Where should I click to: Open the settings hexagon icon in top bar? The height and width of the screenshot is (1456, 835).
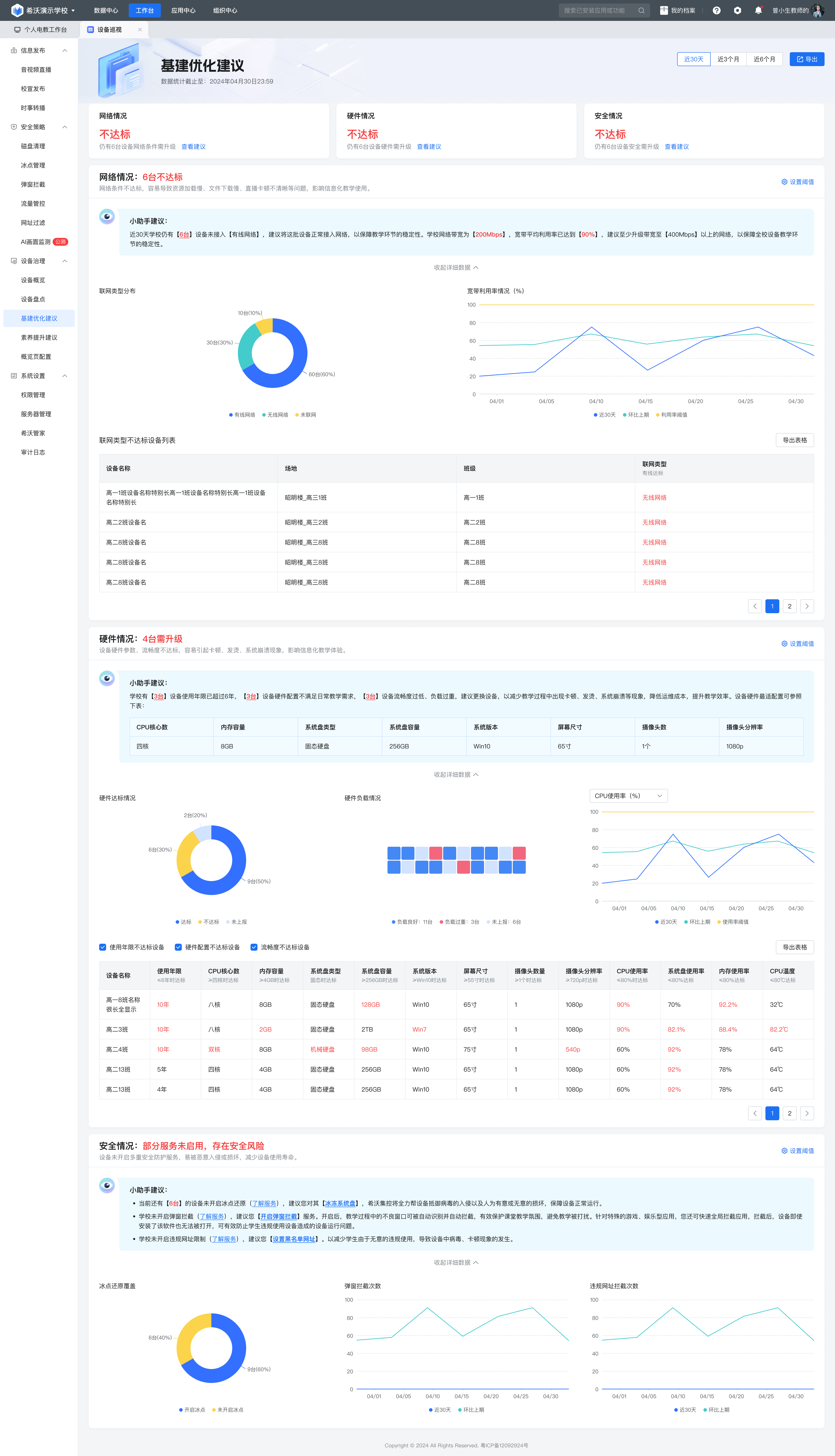coord(738,10)
